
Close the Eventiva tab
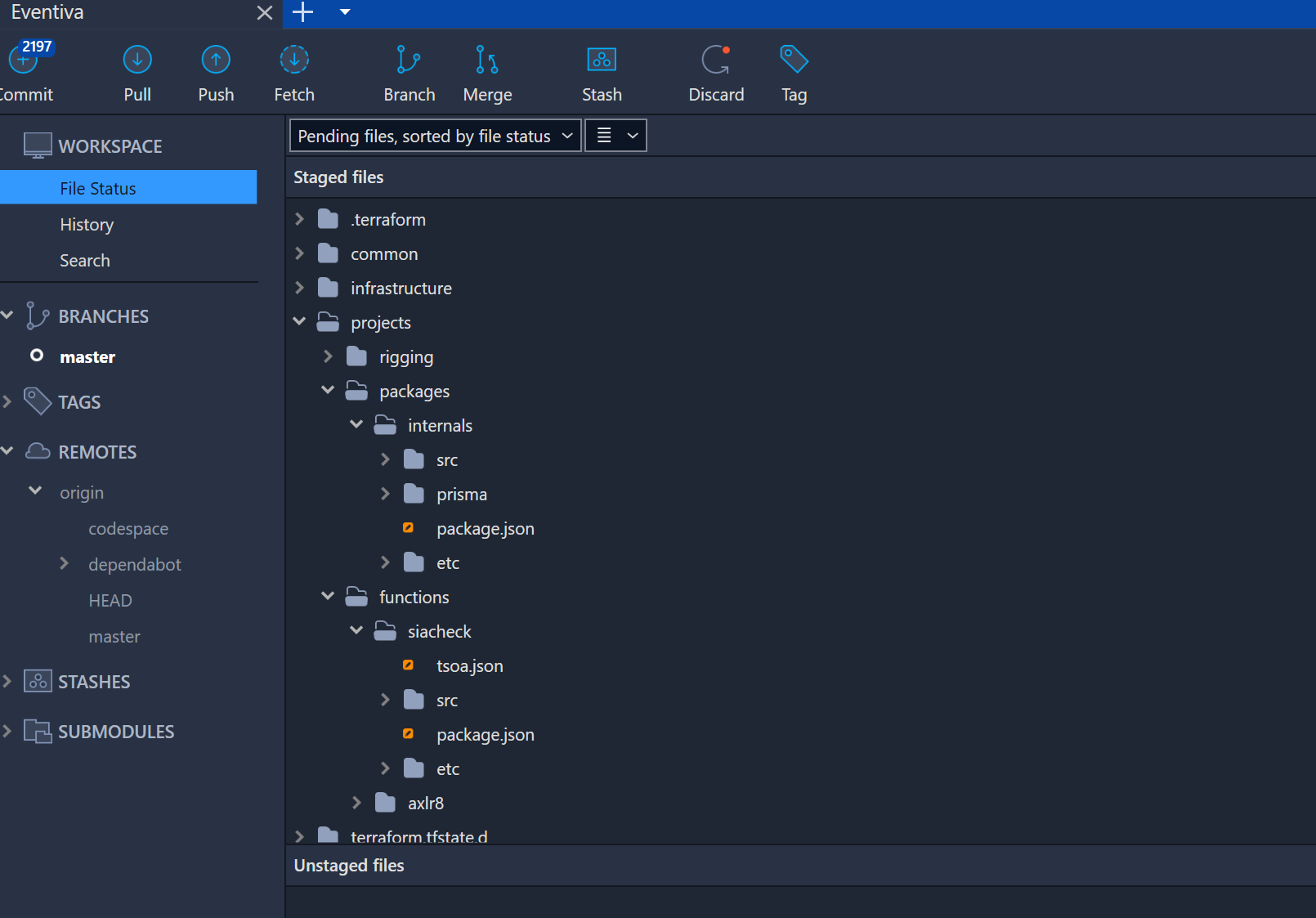(x=264, y=12)
